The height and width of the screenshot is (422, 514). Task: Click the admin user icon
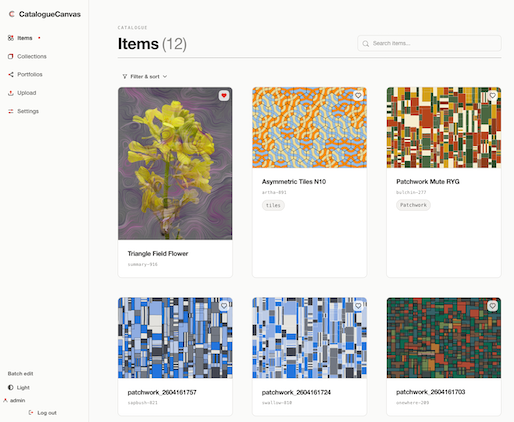[5, 400]
